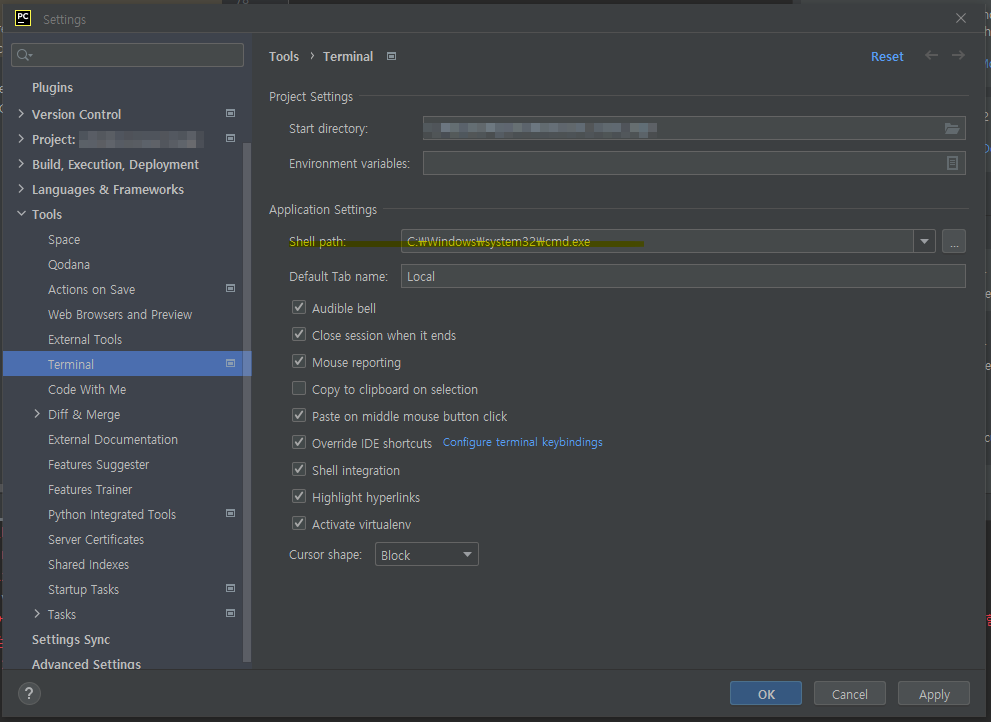Image resolution: width=991 pixels, height=722 pixels.
Task: Toggle Override IDE shortcuts checkbox
Action: pos(299,443)
